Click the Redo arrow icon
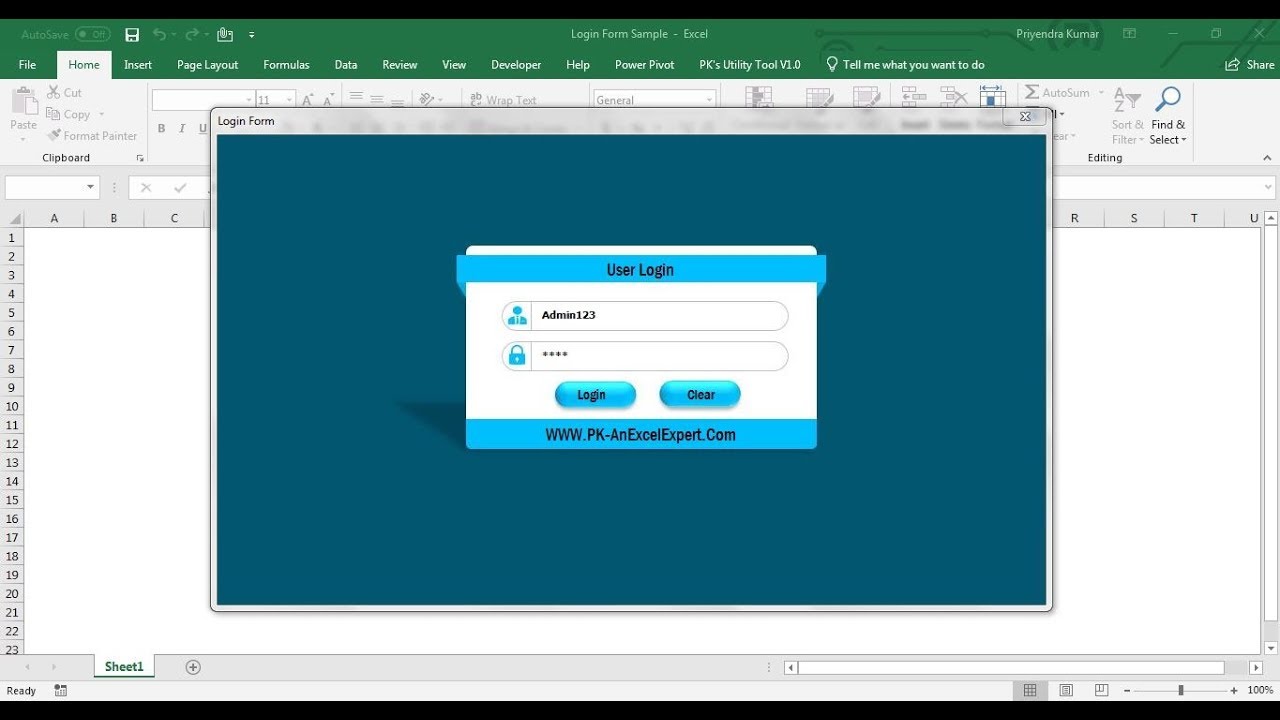 pyautogui.click(x=190, y=34)
